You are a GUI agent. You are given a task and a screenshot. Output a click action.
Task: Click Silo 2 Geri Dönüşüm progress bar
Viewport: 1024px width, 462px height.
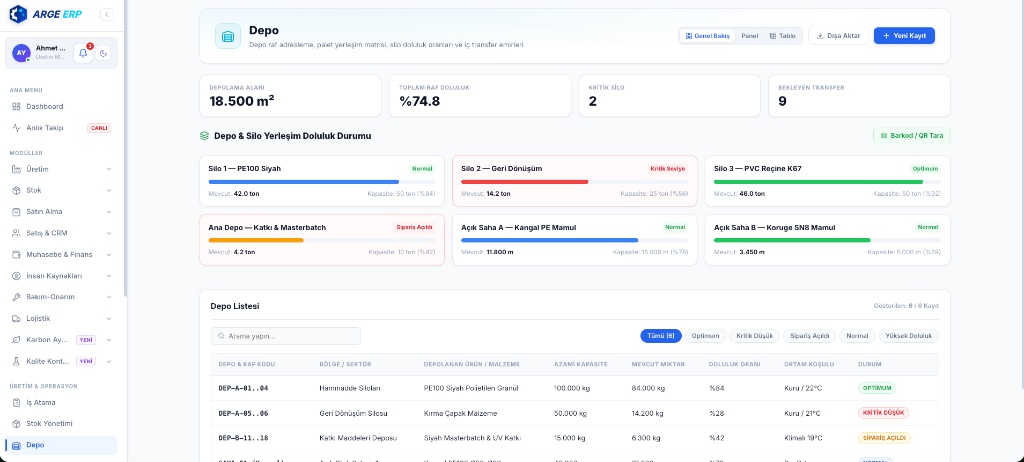pos(575,182)
